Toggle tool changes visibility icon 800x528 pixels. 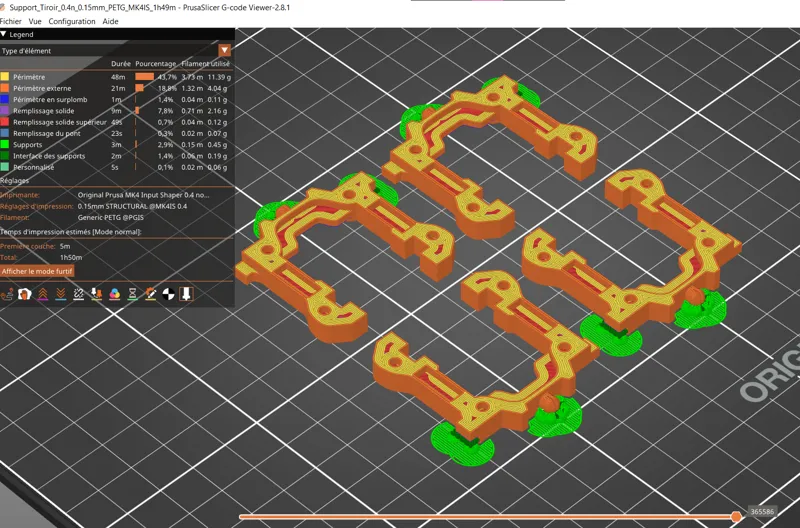click(x=96, y=294)
